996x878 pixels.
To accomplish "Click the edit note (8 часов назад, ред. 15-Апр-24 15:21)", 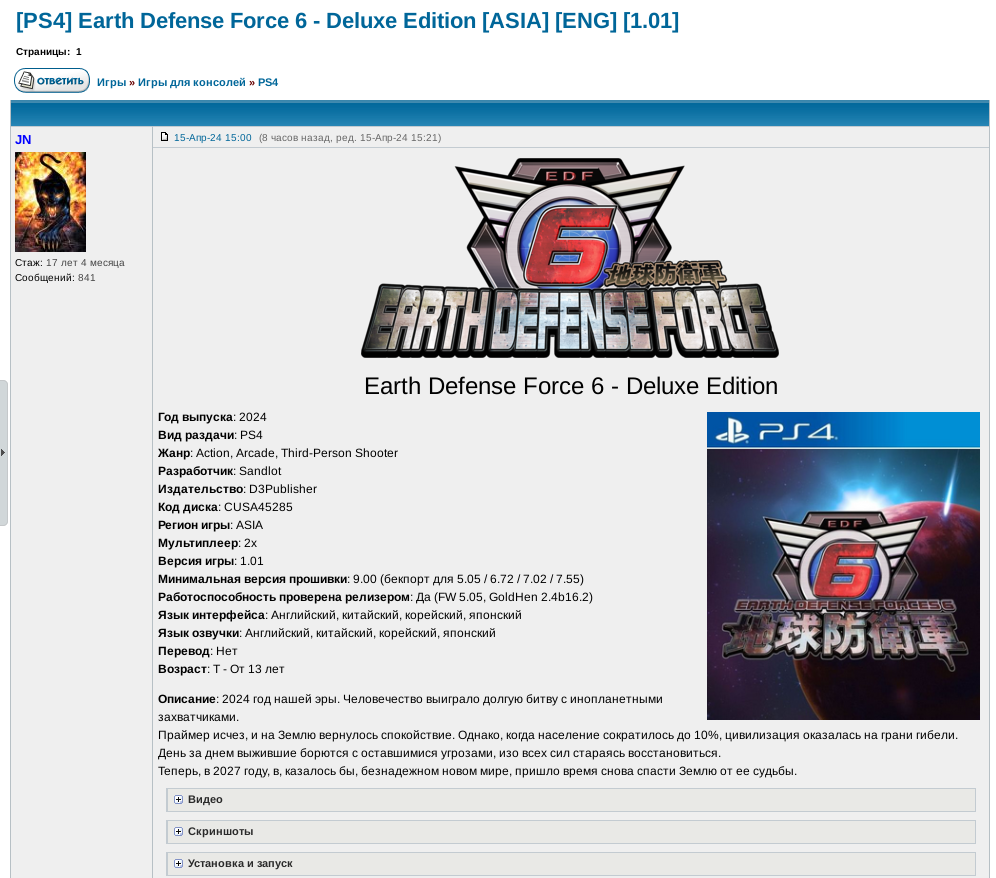I will coord(350,138).
